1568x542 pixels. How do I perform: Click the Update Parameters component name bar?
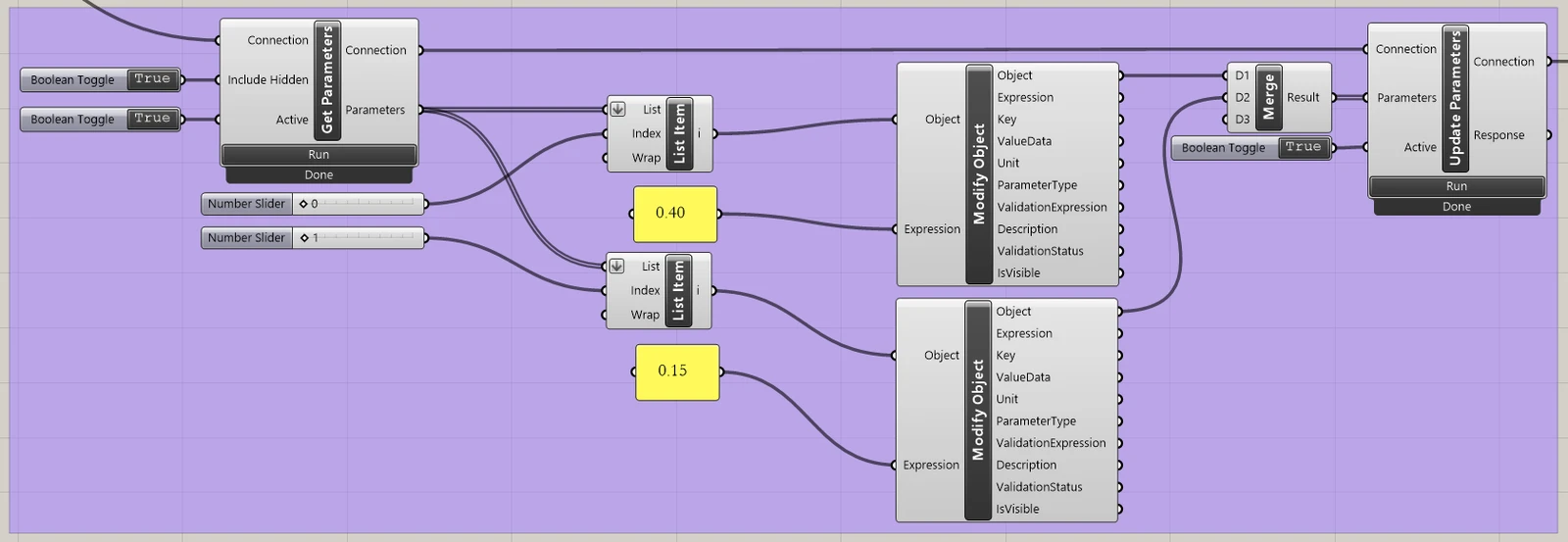tap(1455, 98)
